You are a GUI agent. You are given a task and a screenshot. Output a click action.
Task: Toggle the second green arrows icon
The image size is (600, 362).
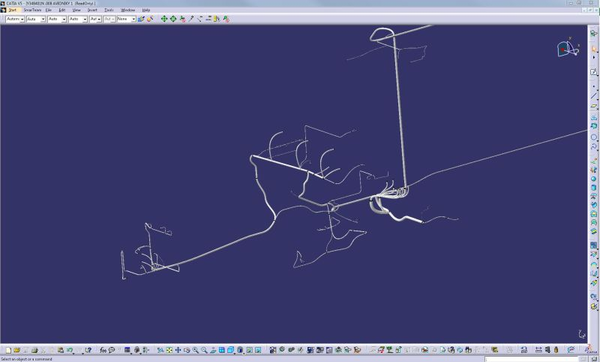click(173, 19)
